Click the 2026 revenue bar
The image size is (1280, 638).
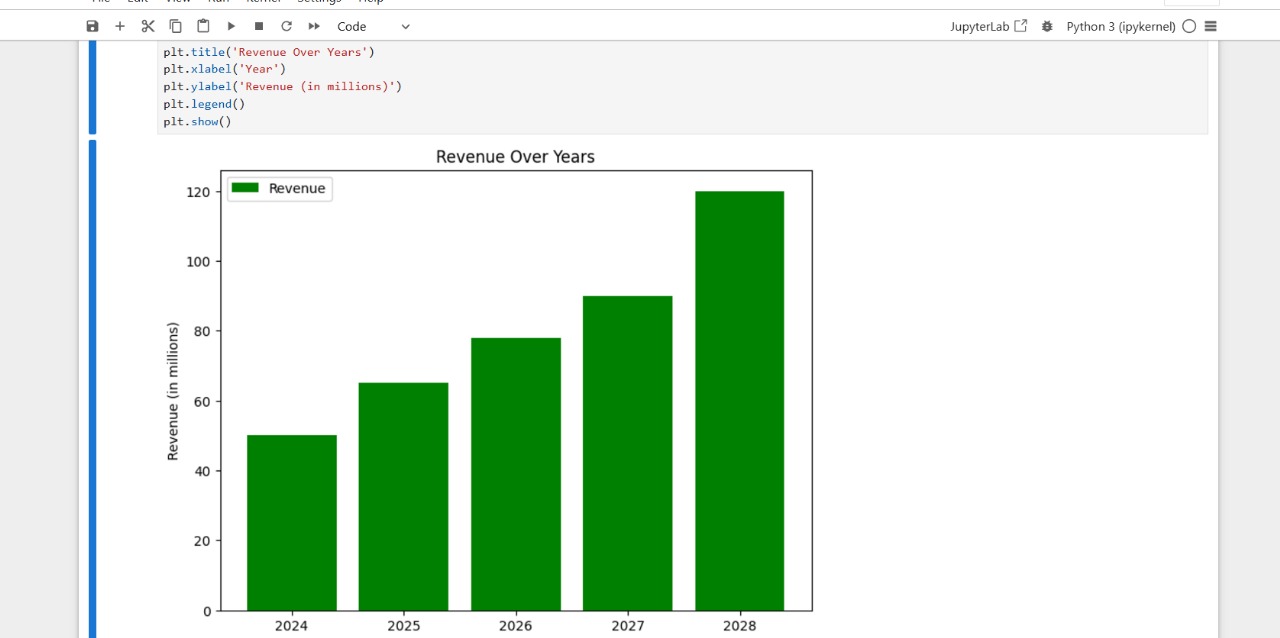[516, 474]
